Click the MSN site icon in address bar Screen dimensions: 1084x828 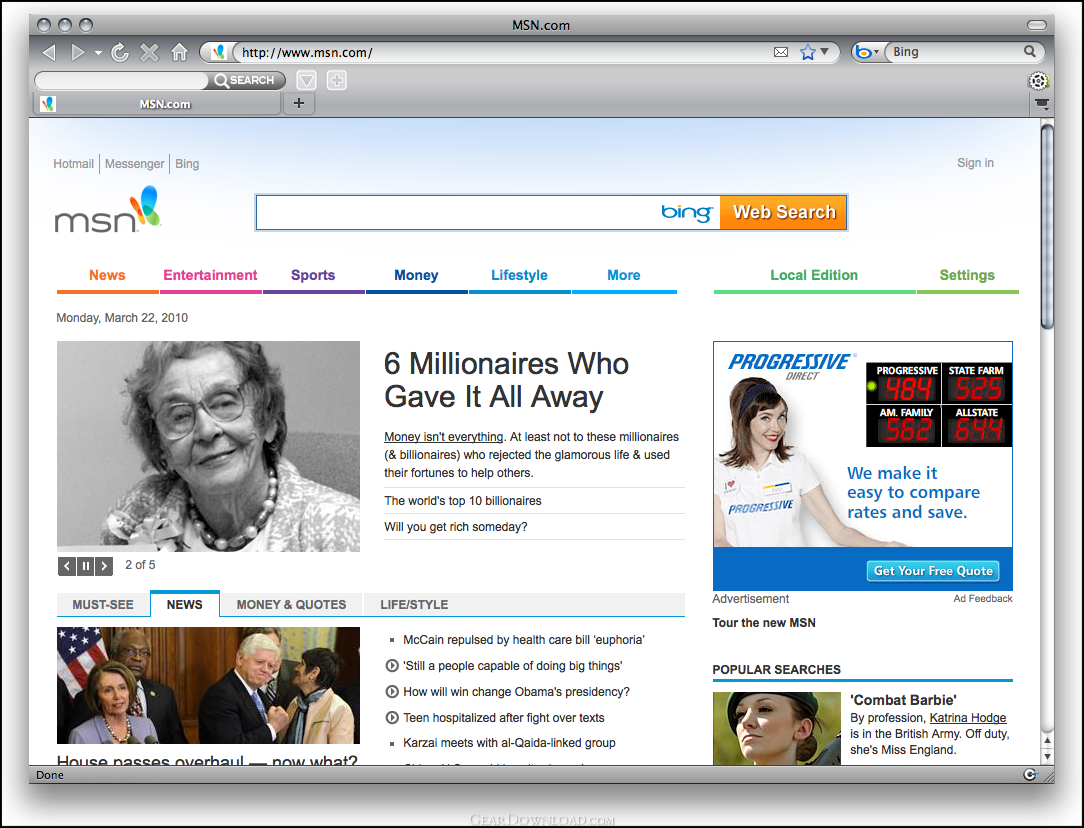[218, 53]
